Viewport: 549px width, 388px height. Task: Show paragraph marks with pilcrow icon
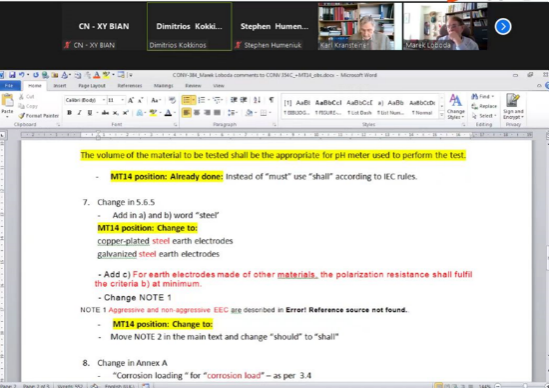[271, 100]
